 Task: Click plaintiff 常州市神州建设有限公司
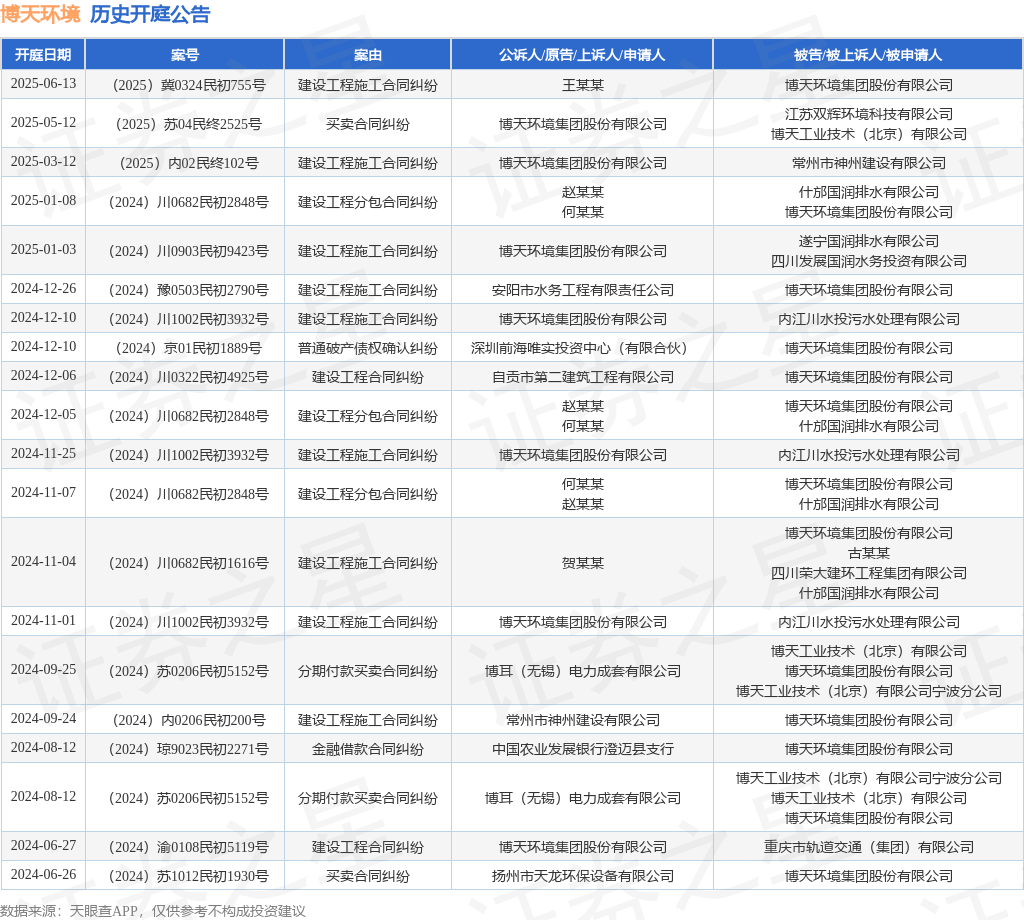pos(583,720)
